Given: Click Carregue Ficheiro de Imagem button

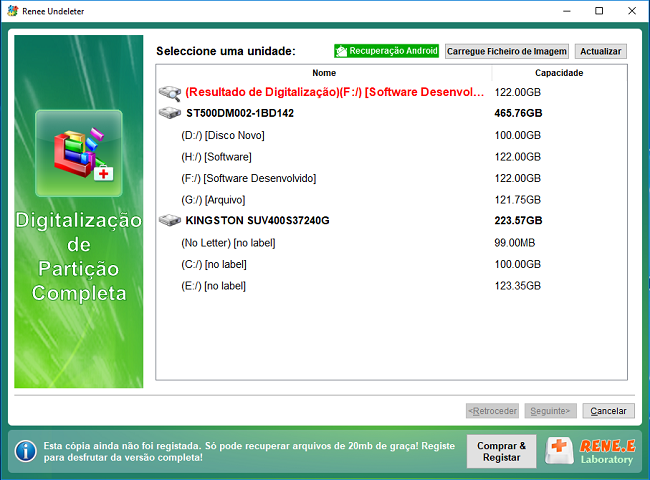Looking at the screenshot, I should (x=507, y=51).
